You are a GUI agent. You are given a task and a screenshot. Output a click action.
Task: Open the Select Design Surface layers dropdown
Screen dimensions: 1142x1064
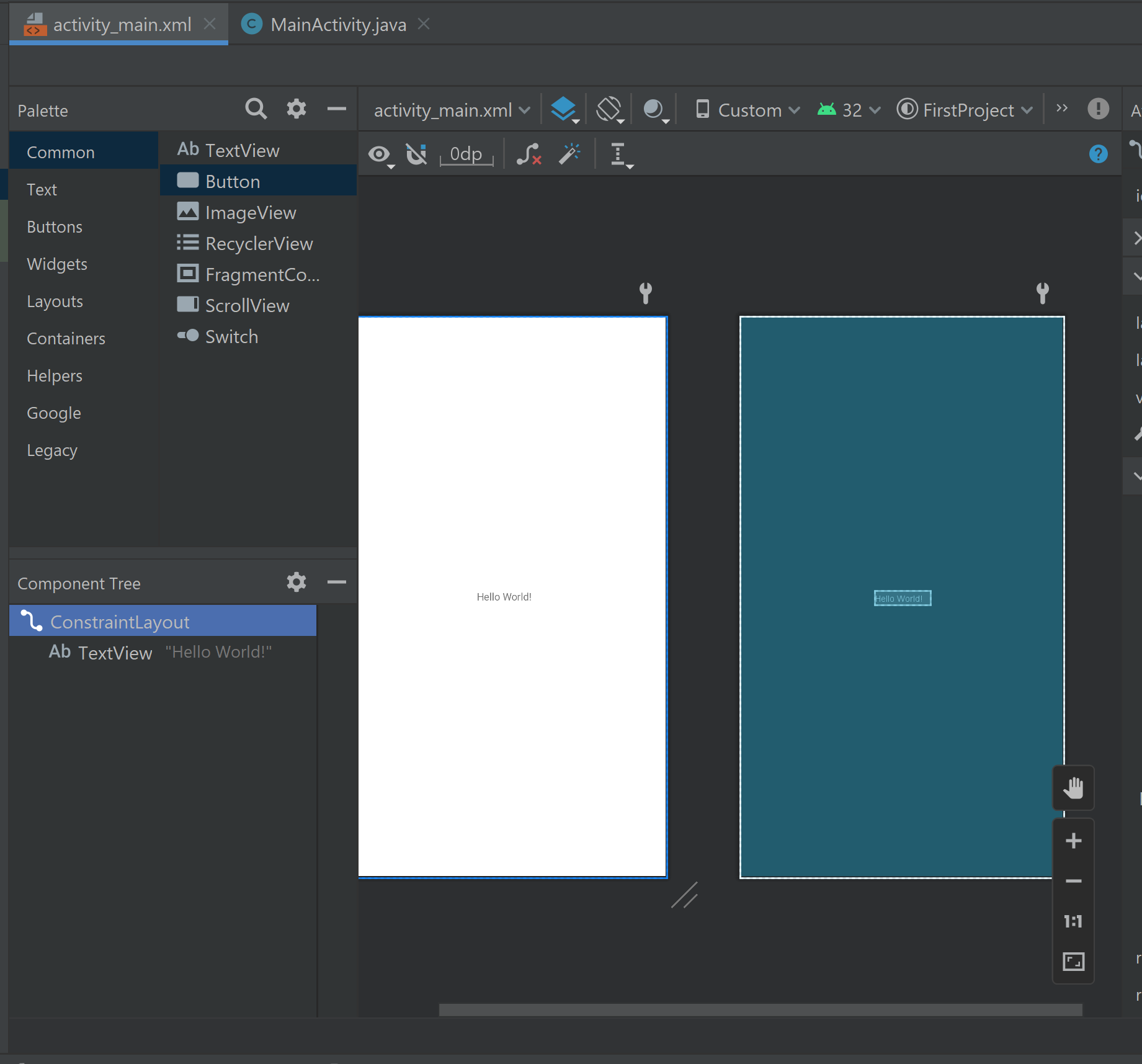tap(564, 110)
